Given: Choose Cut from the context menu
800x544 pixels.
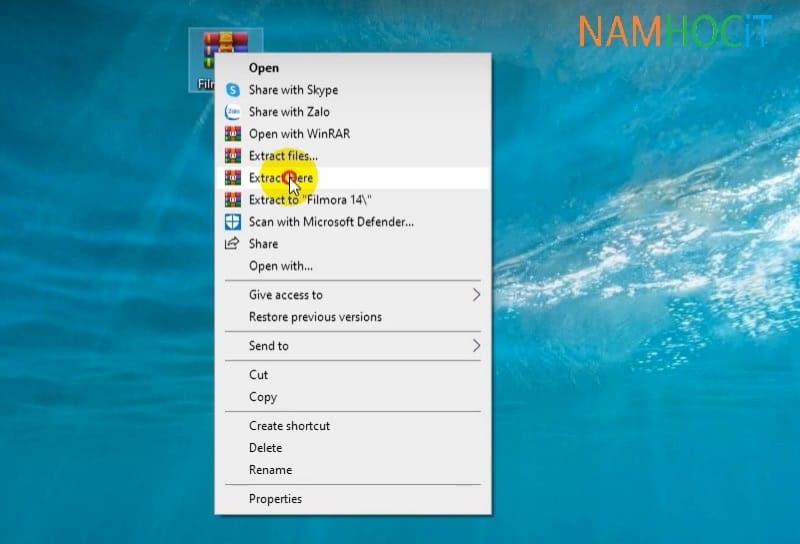Looking at the screenshot, I should (353, 375).
